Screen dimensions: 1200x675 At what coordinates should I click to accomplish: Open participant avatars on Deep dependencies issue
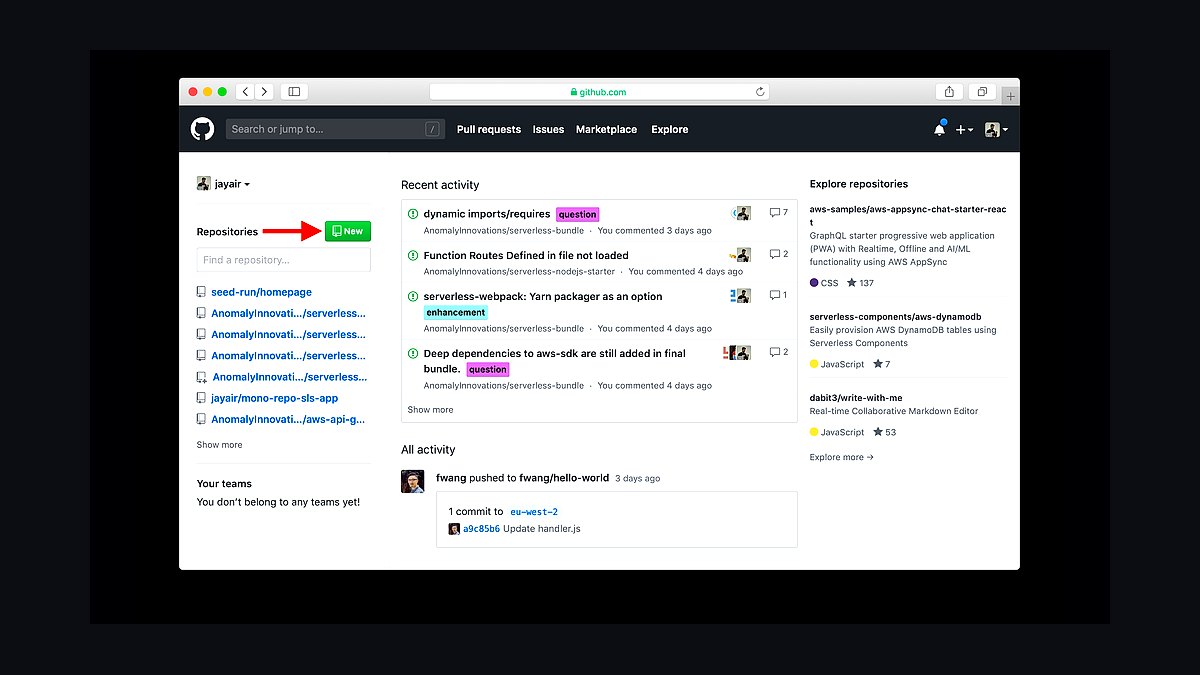pyautogui.click(x=737, y=352)
